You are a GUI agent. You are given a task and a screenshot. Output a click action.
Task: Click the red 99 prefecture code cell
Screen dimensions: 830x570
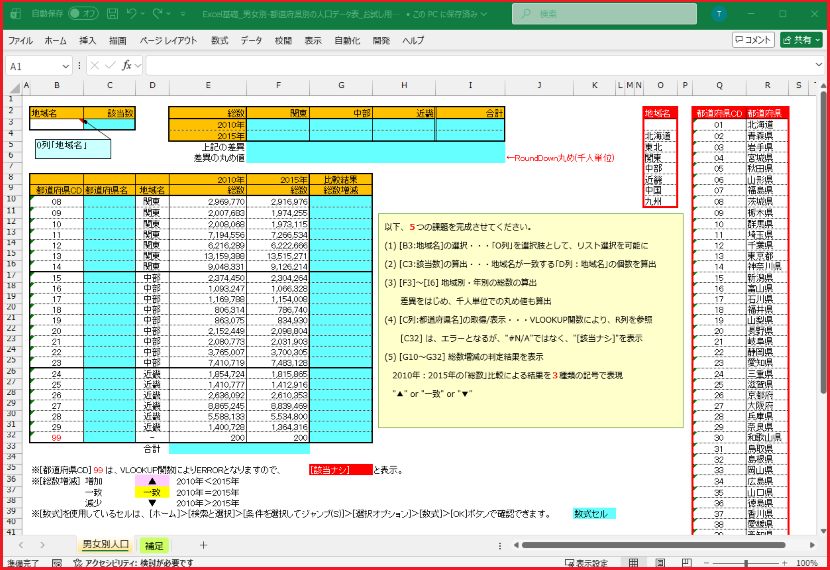57,438
